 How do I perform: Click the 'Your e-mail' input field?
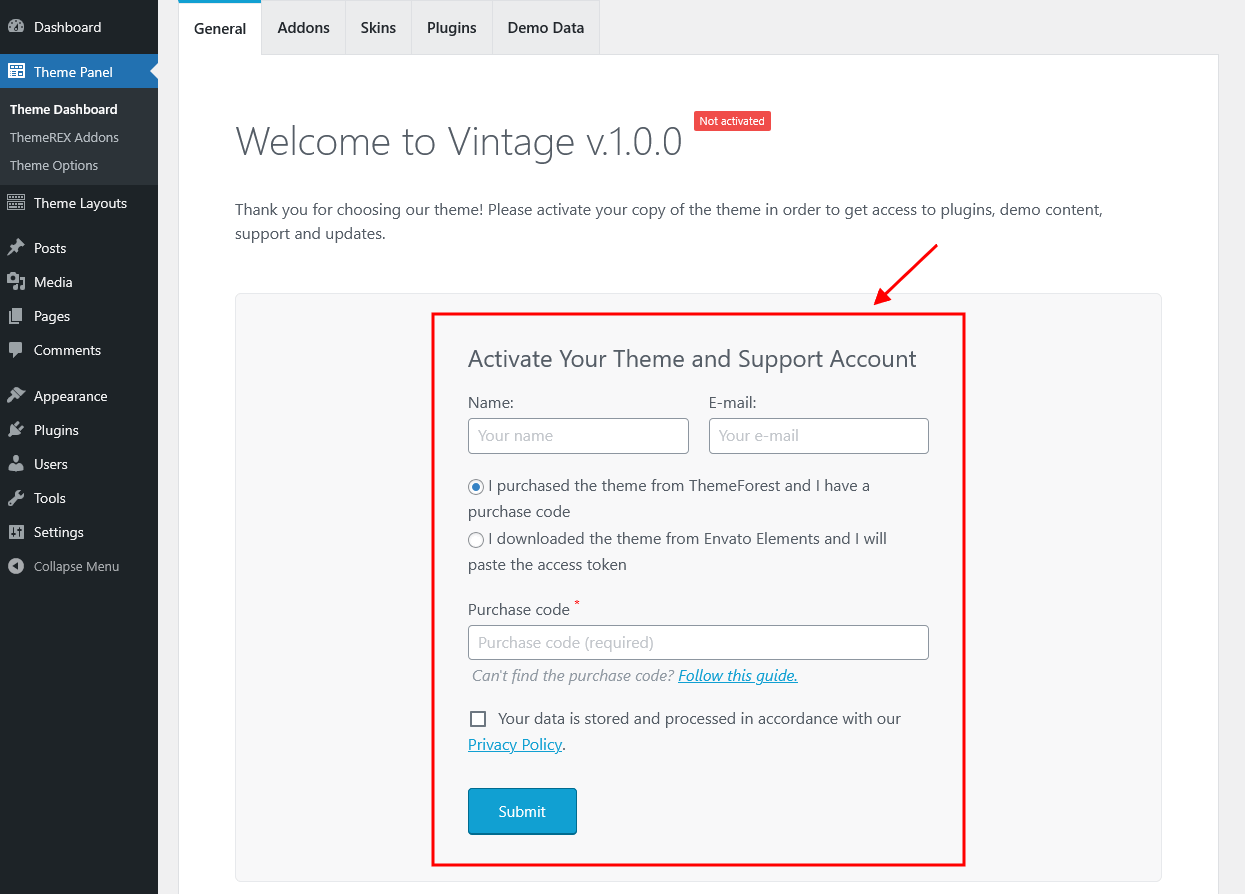coord(819,436)
